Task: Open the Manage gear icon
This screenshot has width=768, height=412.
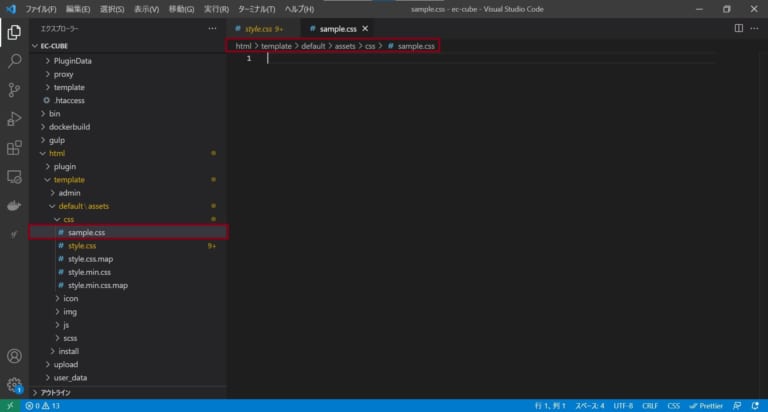Action: pyautogui.click(x=14, y=384)
